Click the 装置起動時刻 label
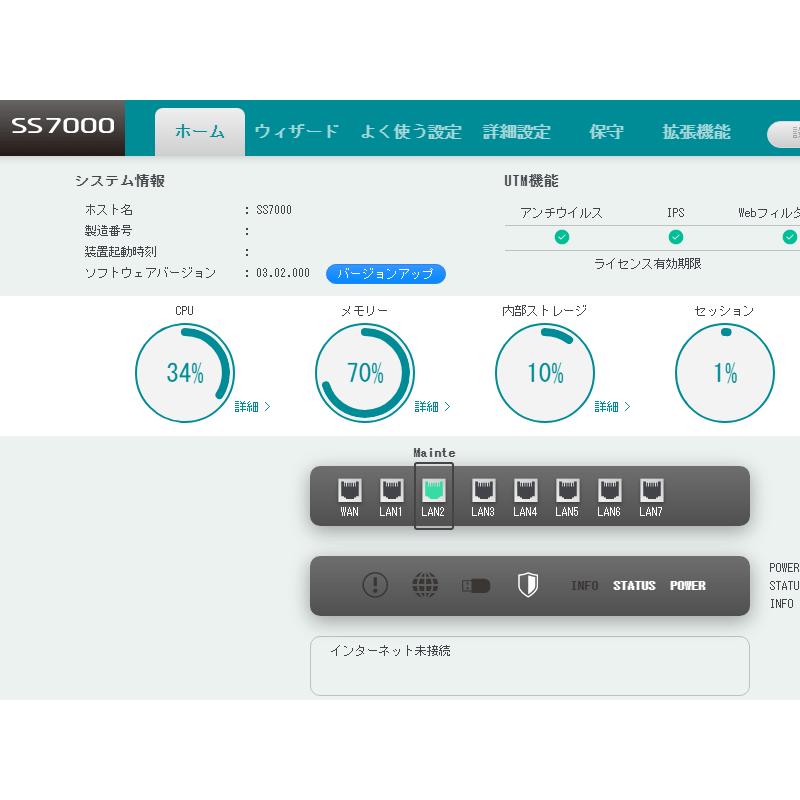Screen dimensions: 800x800 tap(120, 252)
